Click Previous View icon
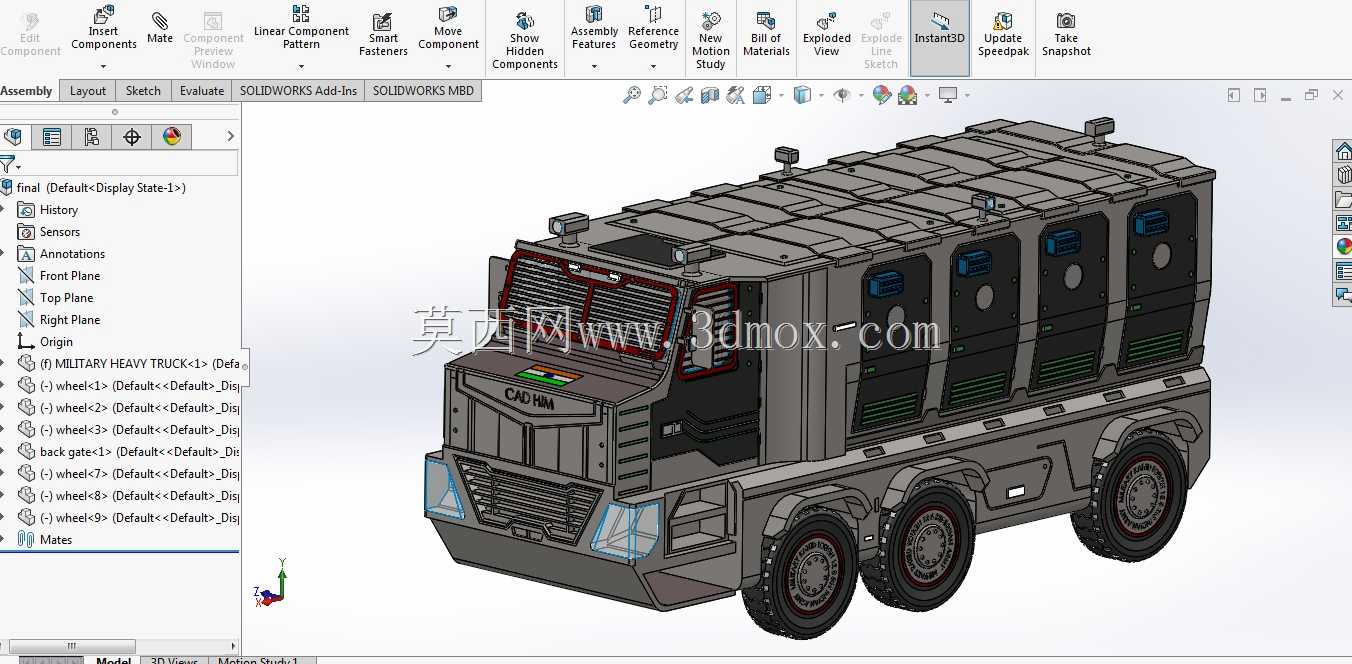The height and width of the screenshot is (664, 1352). pos(684,95)
